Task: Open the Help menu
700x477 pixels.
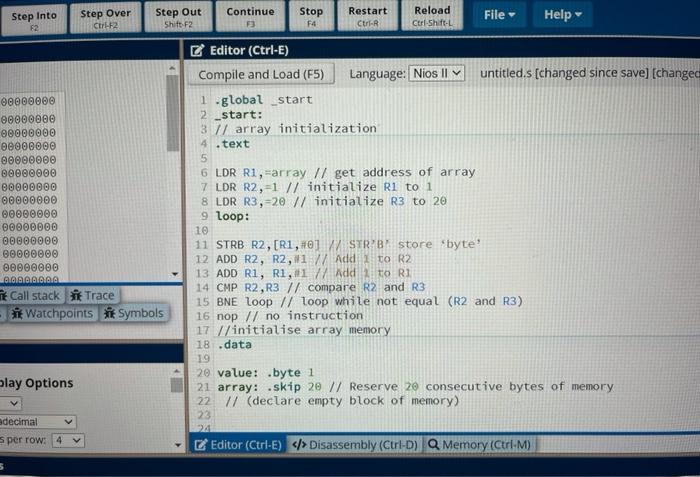Action: click(562, 15)
